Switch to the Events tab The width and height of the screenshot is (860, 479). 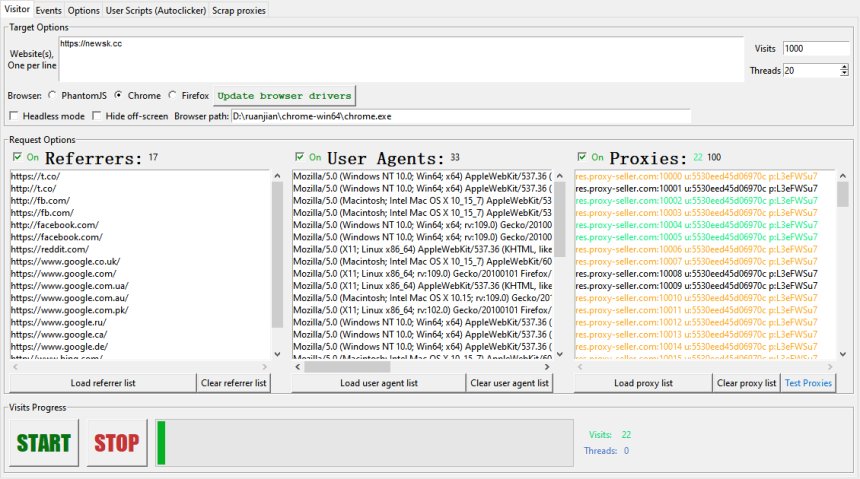click(x=48, y=10)
